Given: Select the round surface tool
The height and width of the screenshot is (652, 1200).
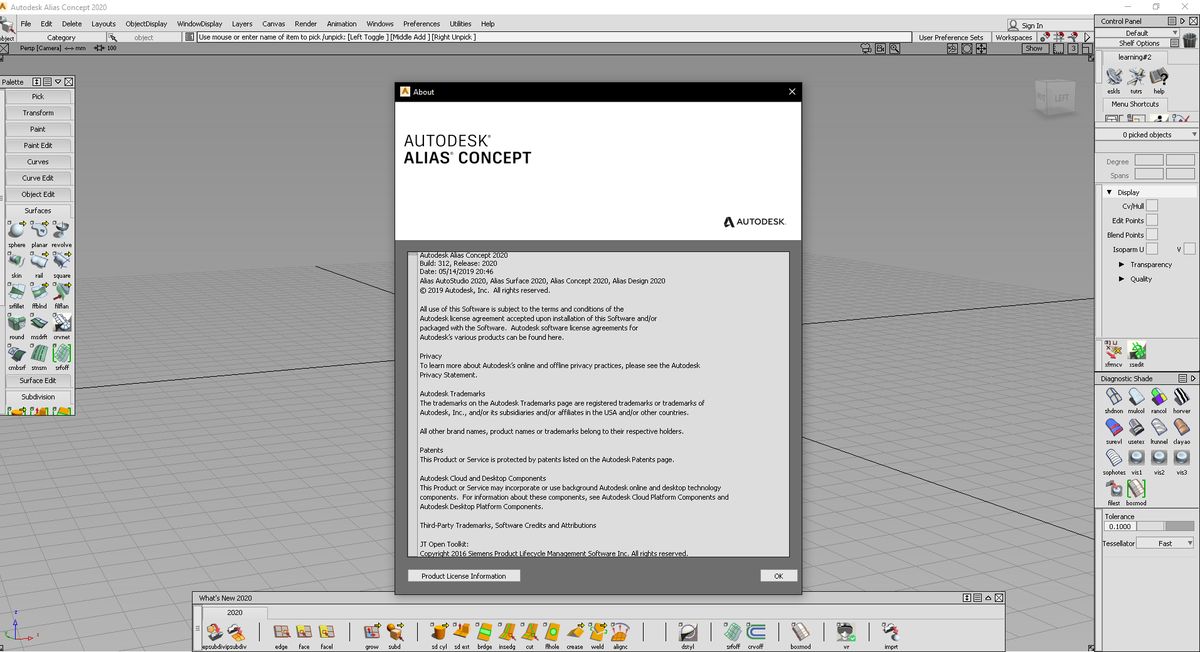Looking at the screenshot, I should click(x=17, y=323).
